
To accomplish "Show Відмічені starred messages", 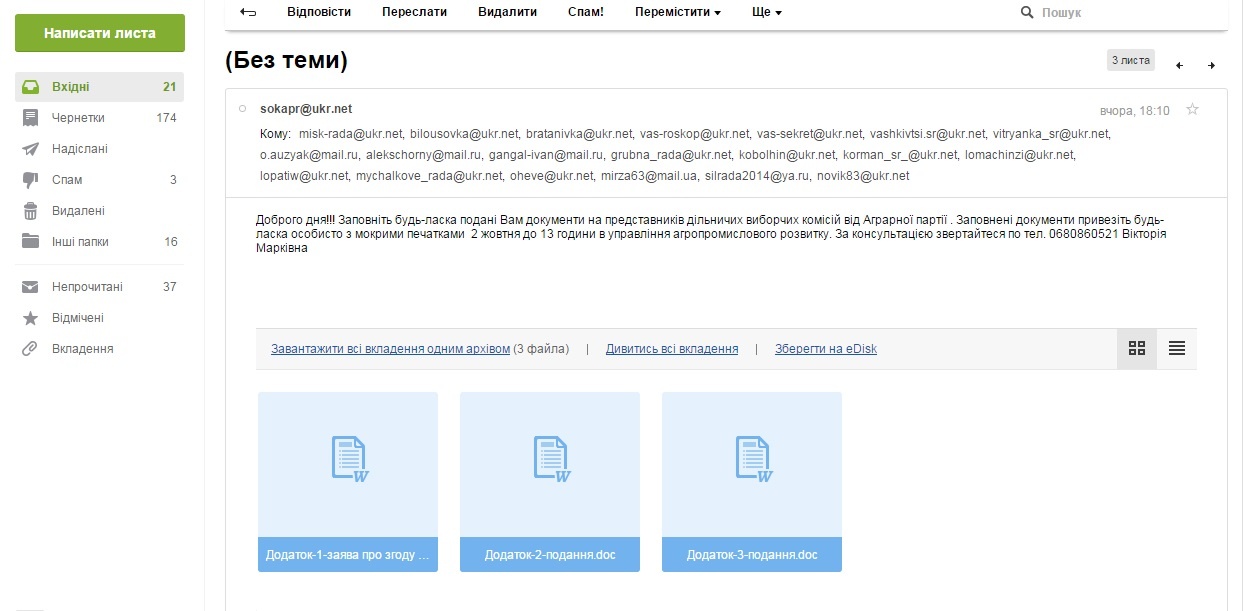I will click(77, 318).
